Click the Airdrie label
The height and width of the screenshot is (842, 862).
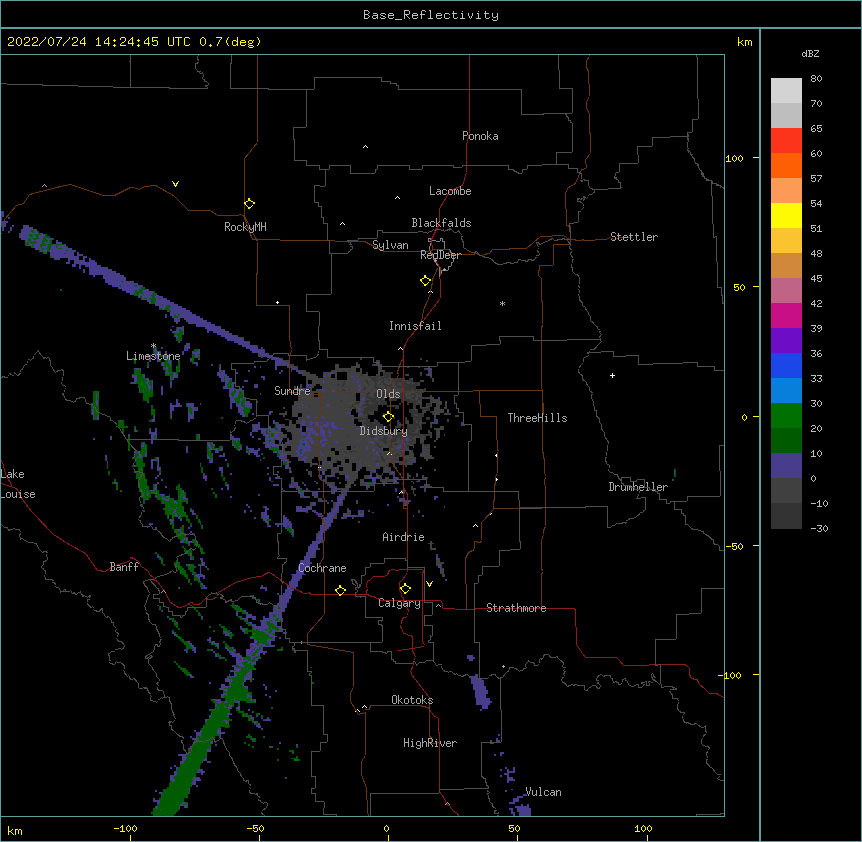click(x=404, y=537)
